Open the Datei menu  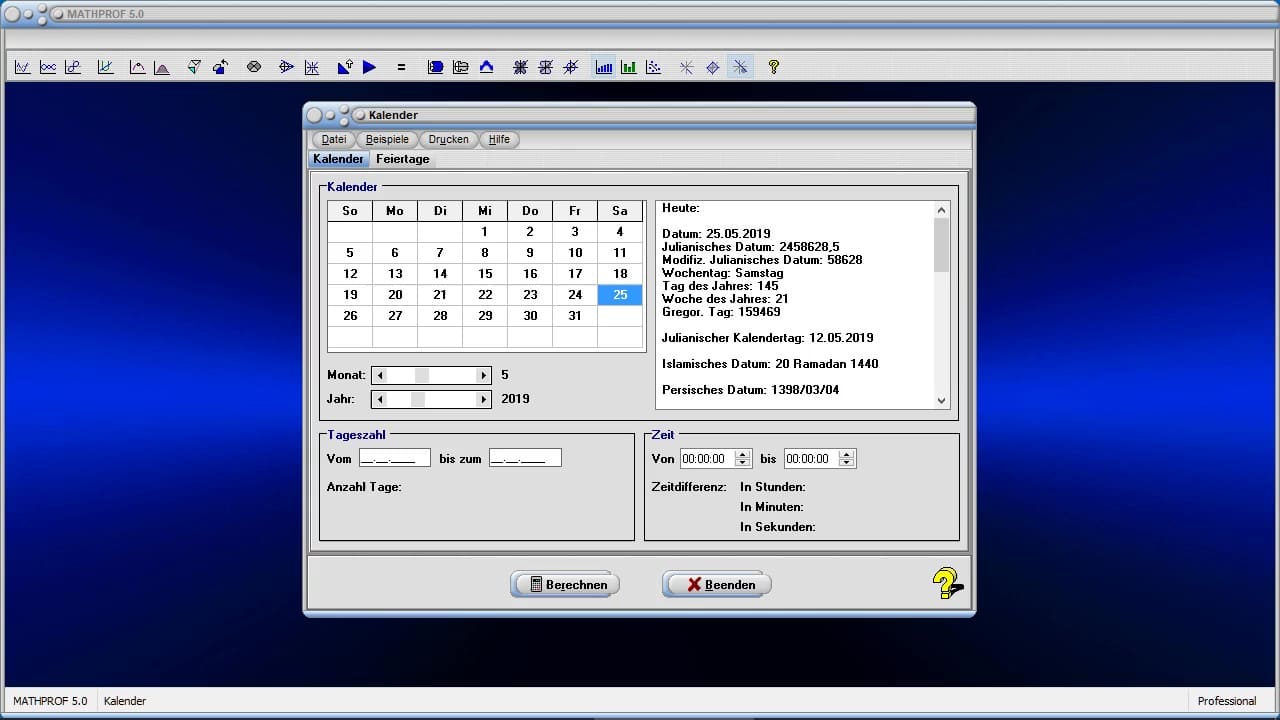point(334,140)
